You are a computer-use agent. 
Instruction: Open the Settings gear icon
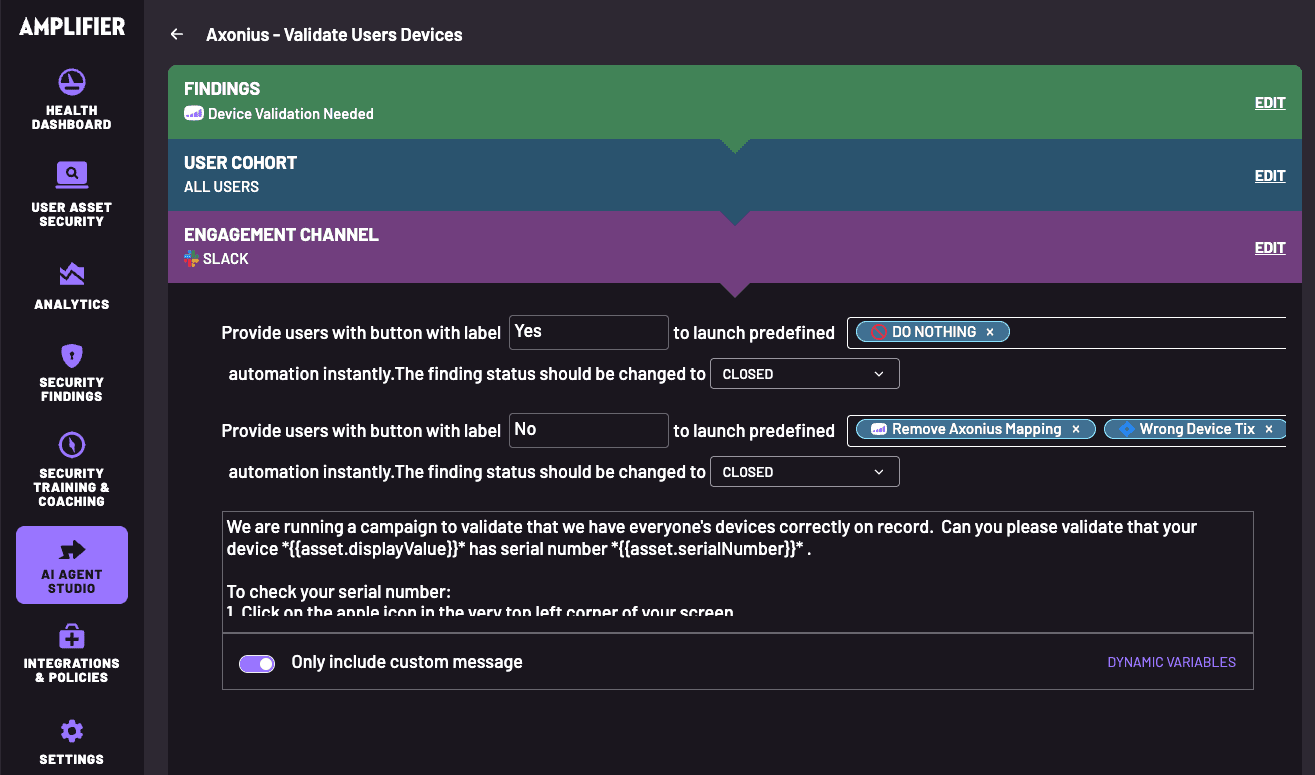click(72, 730)
